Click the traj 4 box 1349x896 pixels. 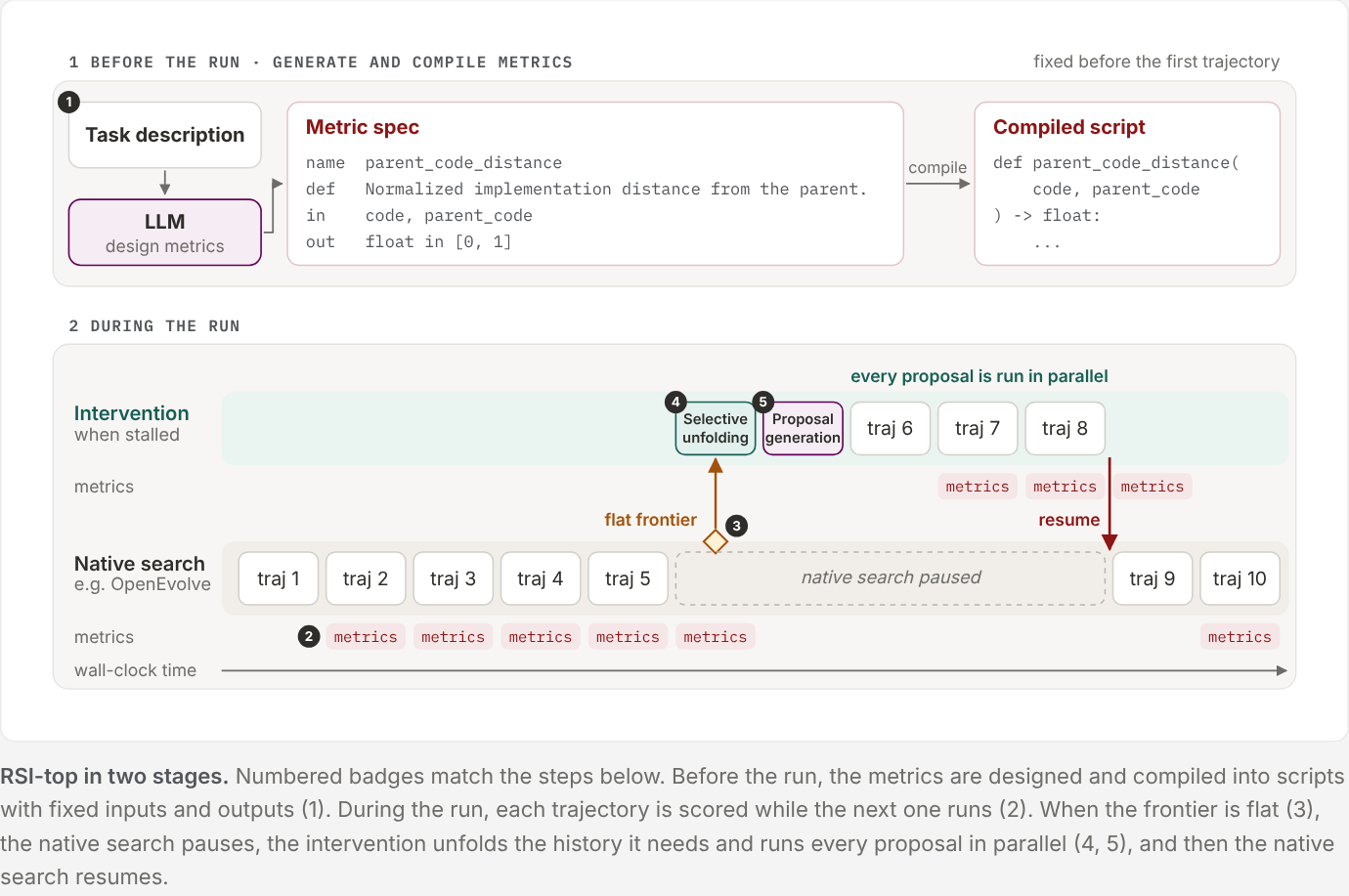coord(541,578)
